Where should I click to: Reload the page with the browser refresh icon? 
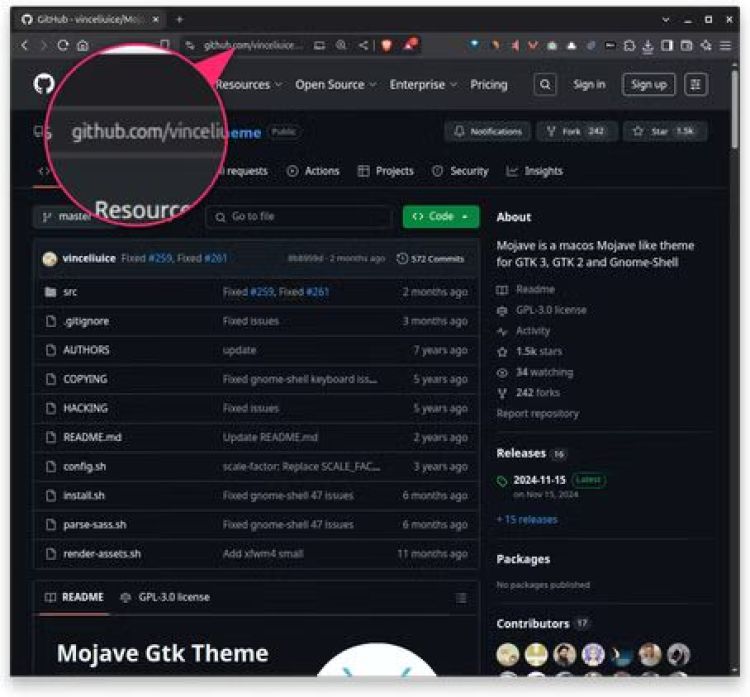click(63, 45)
